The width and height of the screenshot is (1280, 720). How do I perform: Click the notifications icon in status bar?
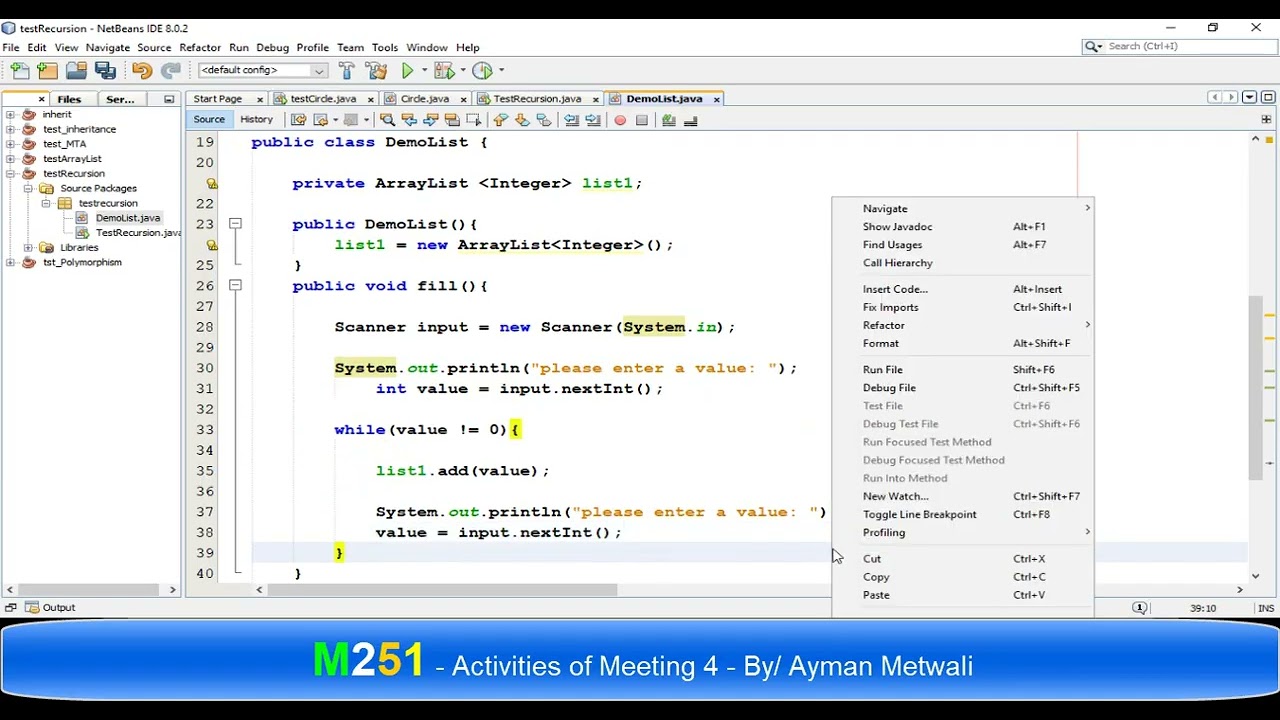click(x=1139, y=608)
